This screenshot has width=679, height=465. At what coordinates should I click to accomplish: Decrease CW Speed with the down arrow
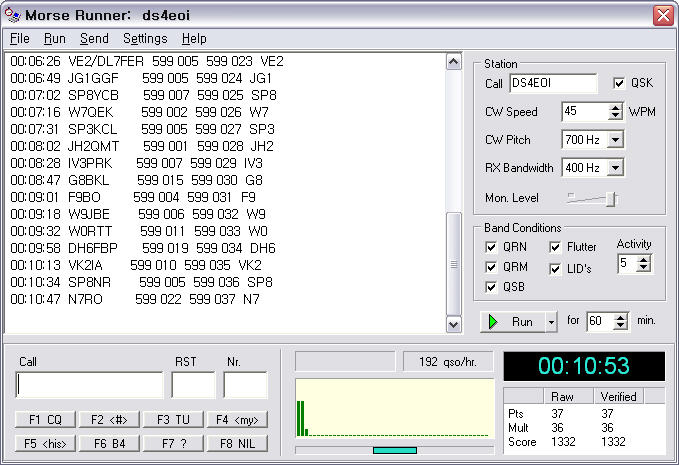615,116
